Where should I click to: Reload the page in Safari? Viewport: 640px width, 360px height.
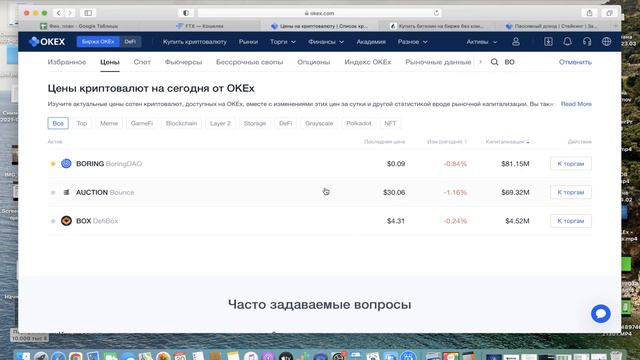436,13
